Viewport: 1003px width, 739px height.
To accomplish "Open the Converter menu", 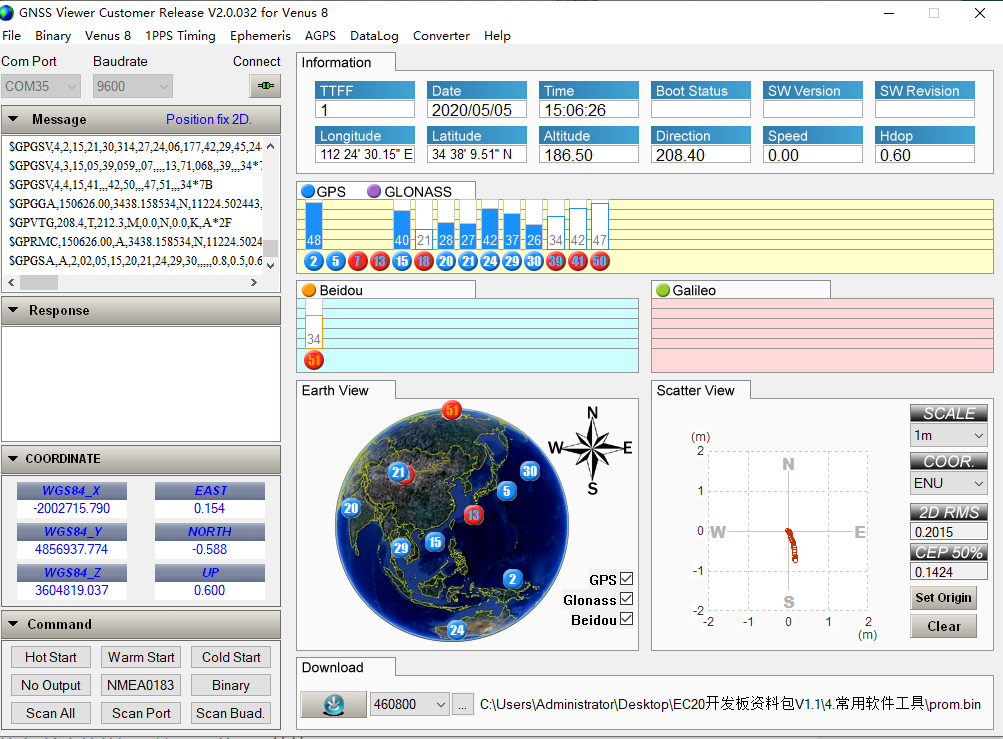I will point(441,36).
